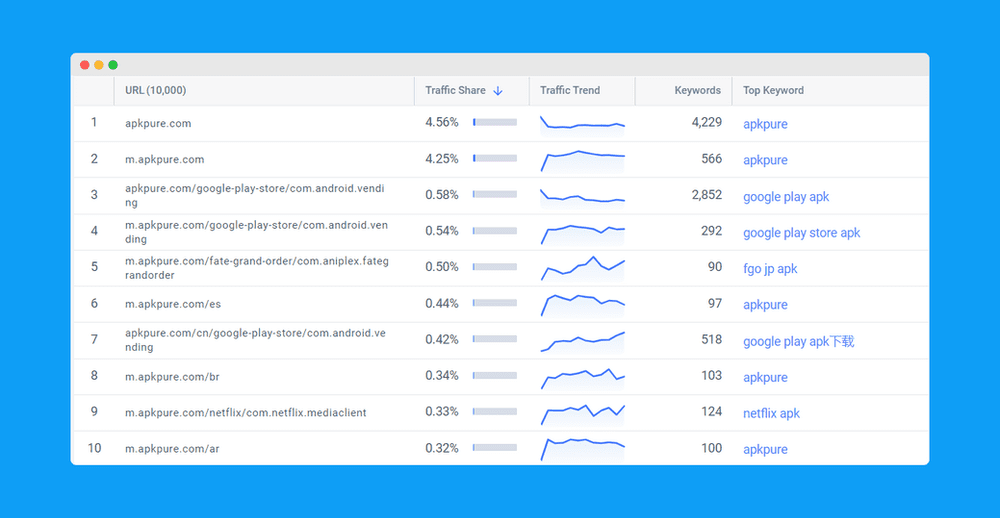Click the 2,852 keywords value
The image size is (1000, 518).
tap(707, 195)
